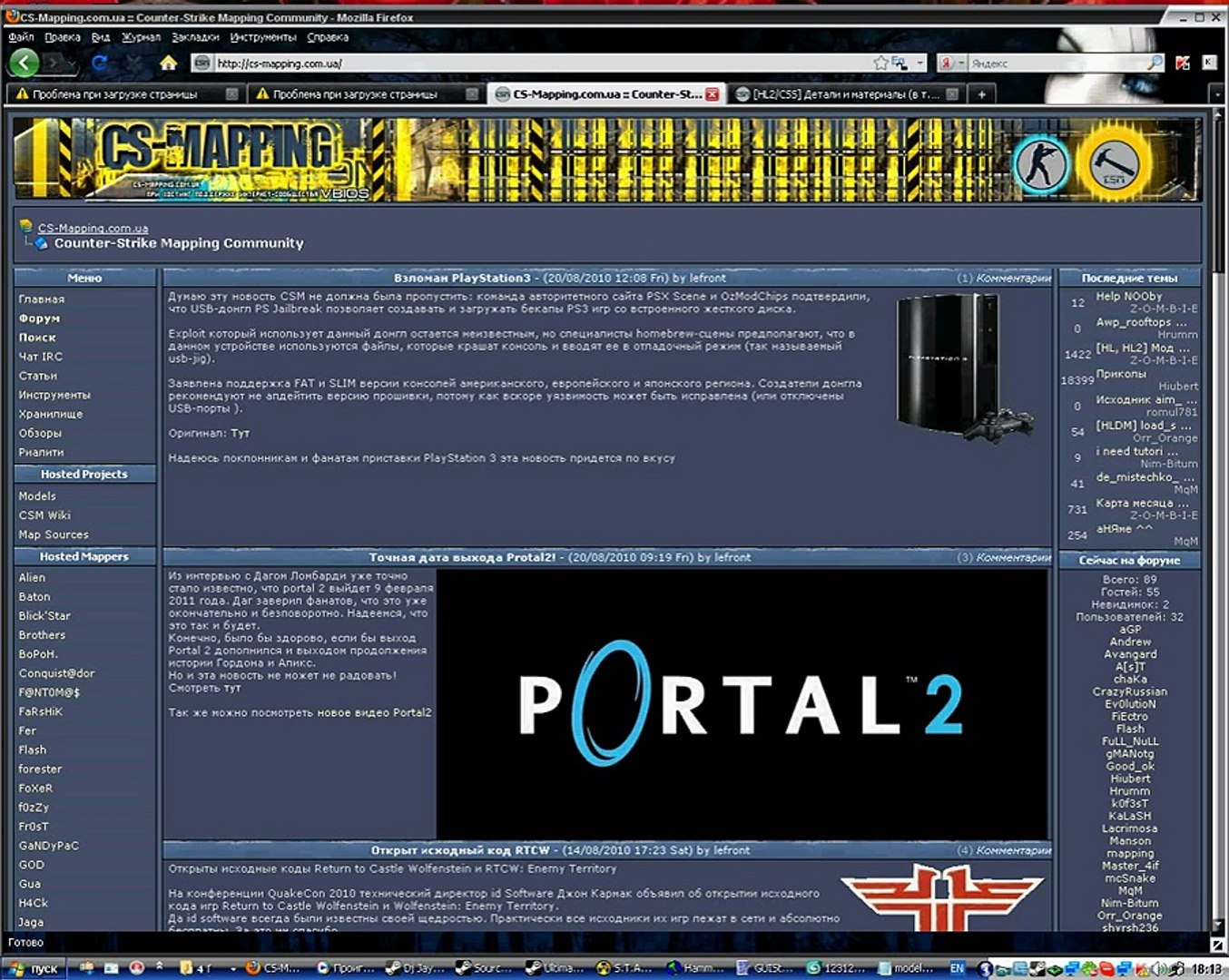
Task: Open the Обзоры link in the menu
Action: (40, 433)
